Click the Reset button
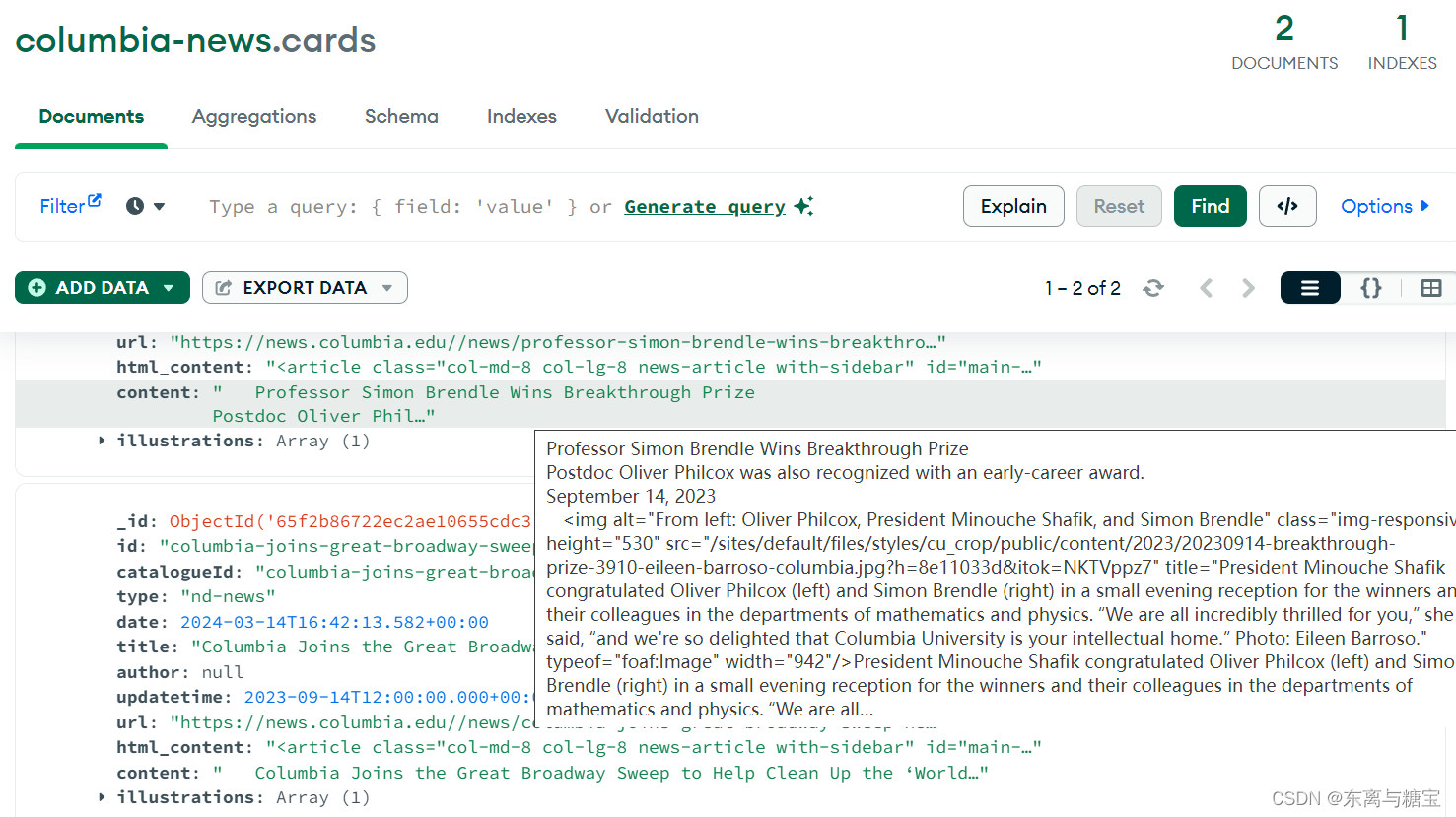Image resolution: width=1456 pixels, height=817 pixels. coord(1119,206)
